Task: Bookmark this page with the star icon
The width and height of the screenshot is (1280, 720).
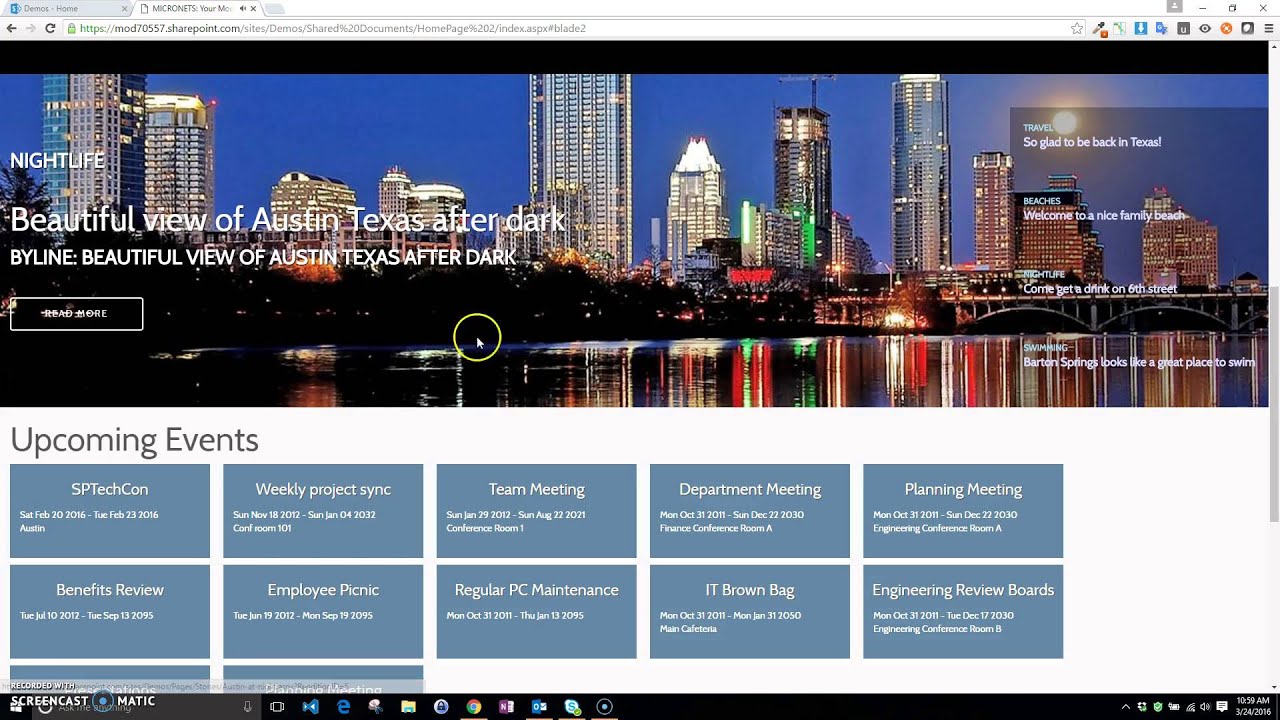Action: [1077, 28]
